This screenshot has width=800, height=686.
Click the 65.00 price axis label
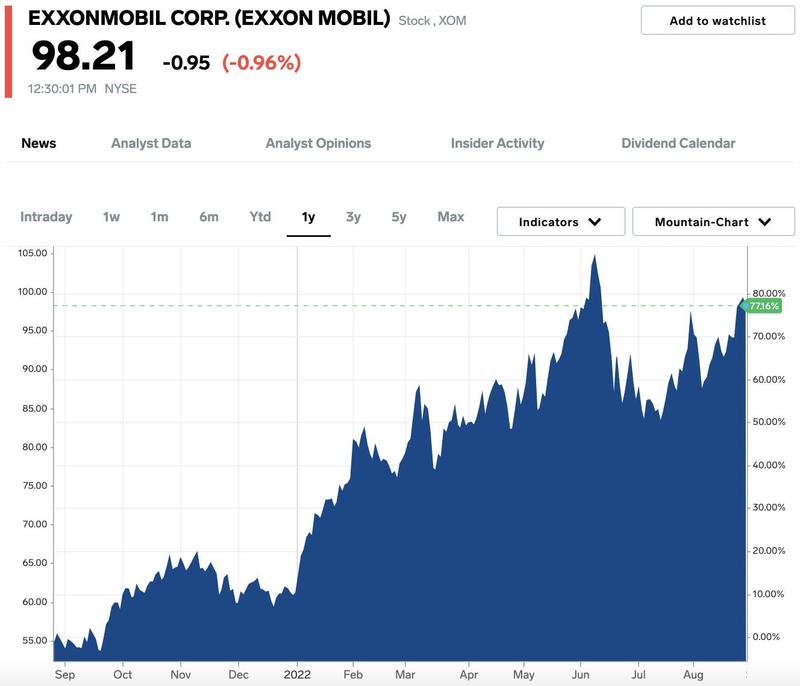pos(35,563)
